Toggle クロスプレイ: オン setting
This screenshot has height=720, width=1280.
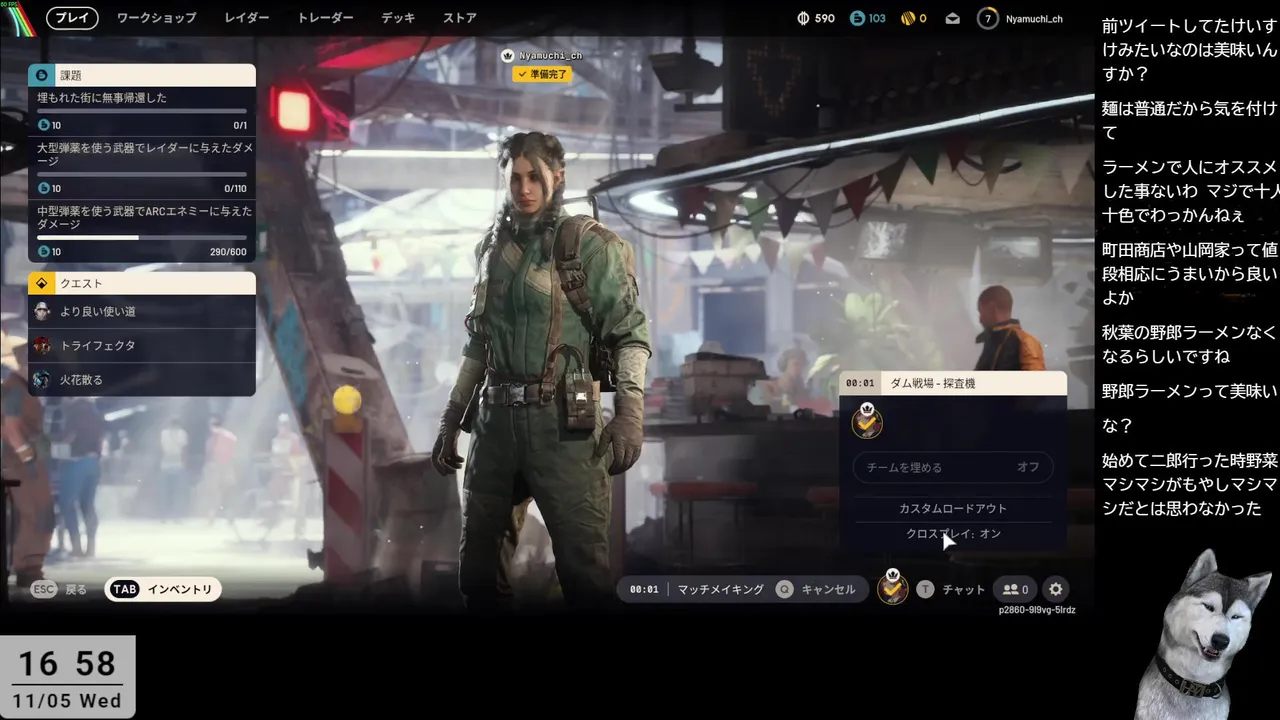(x=952, y=533)
